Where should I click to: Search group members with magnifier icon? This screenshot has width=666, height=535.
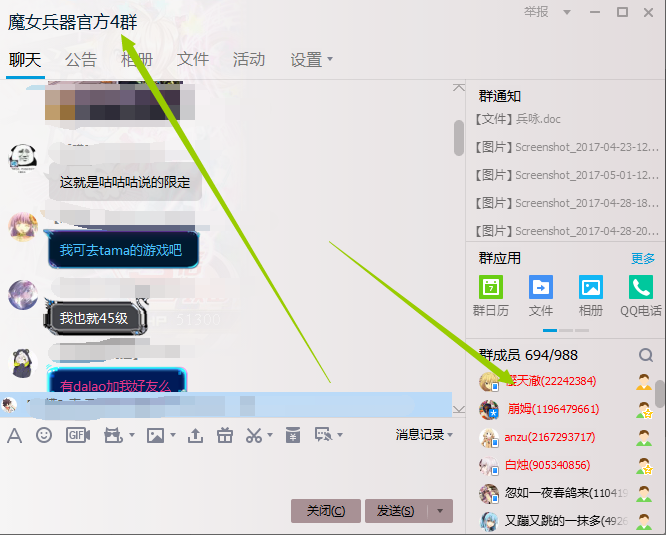(x=646, y=355)
